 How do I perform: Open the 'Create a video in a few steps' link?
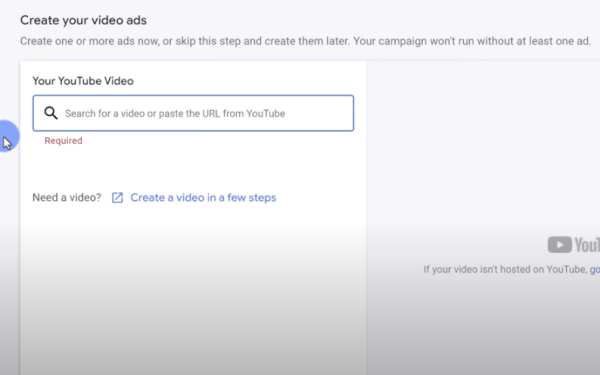click(203, 197)
